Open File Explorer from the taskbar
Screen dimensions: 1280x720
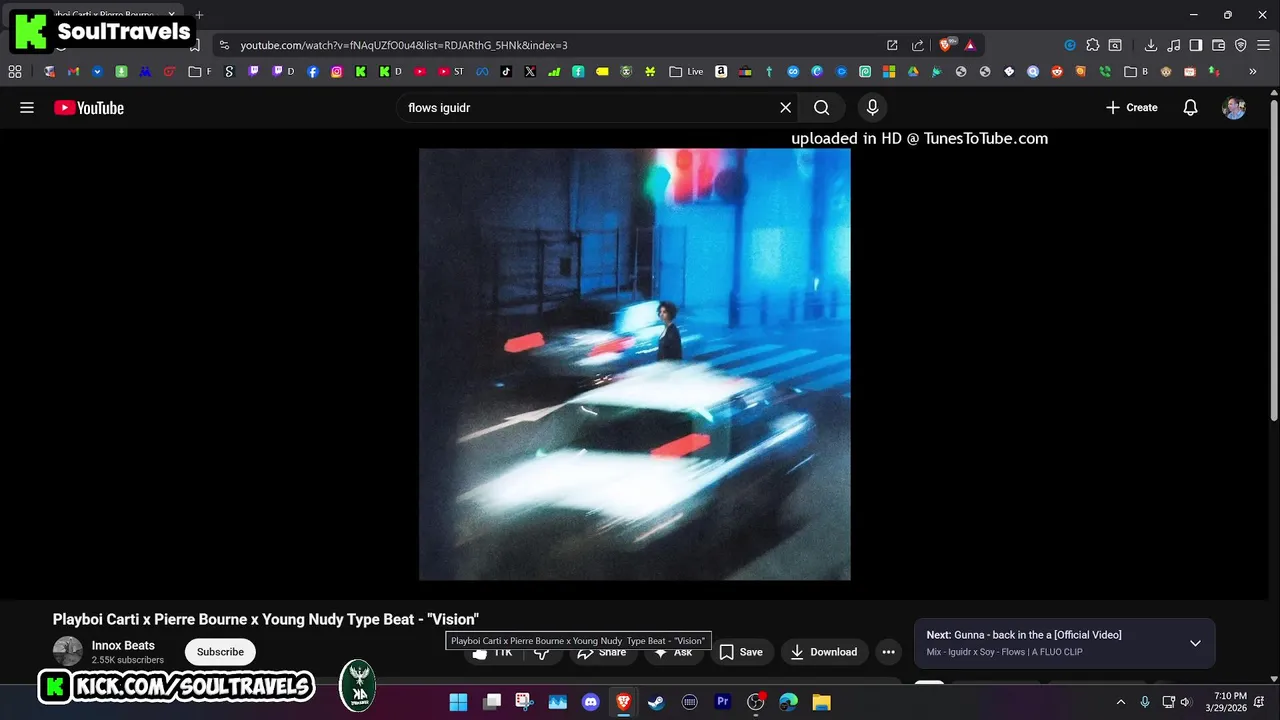[821, 702]
